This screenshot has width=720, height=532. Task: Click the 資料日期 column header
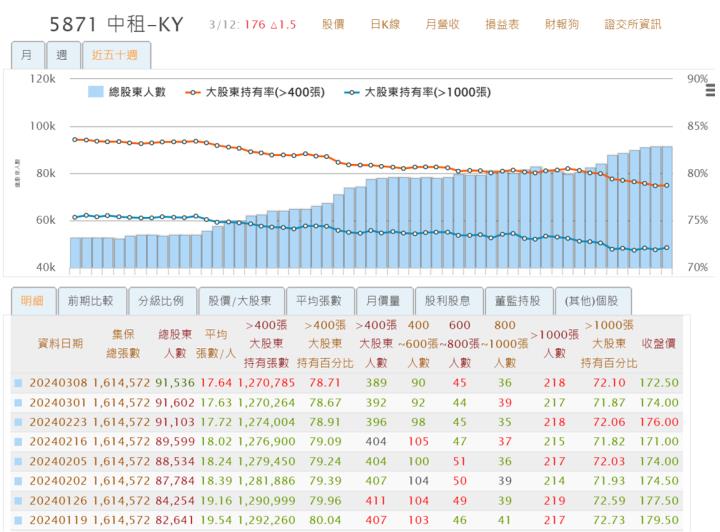point(60,343)
